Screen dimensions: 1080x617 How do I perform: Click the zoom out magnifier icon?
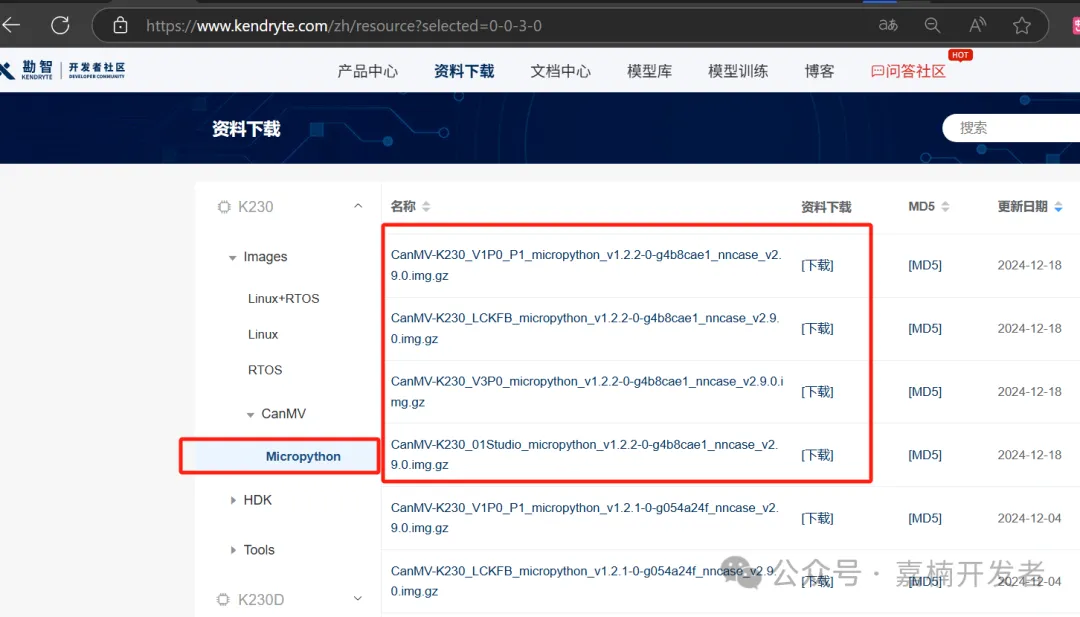point(932,26)
